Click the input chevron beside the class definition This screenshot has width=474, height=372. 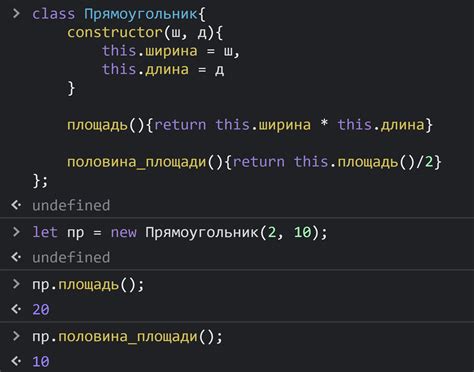tap(16, 14)
